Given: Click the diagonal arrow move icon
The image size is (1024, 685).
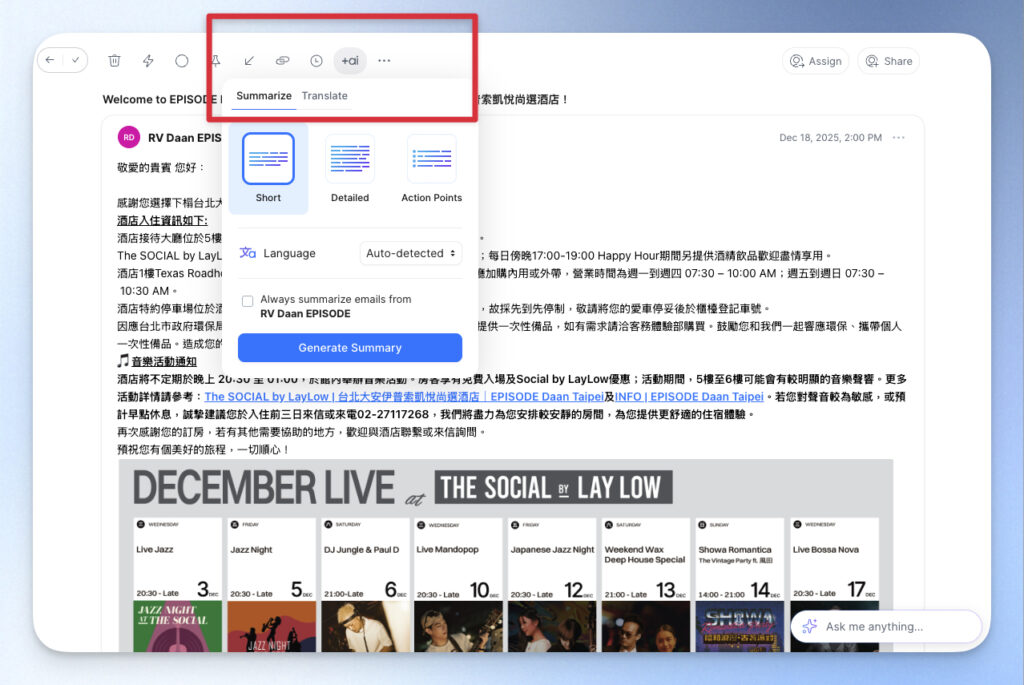Looking at the screenshot, I should click(x=250, y=60).
